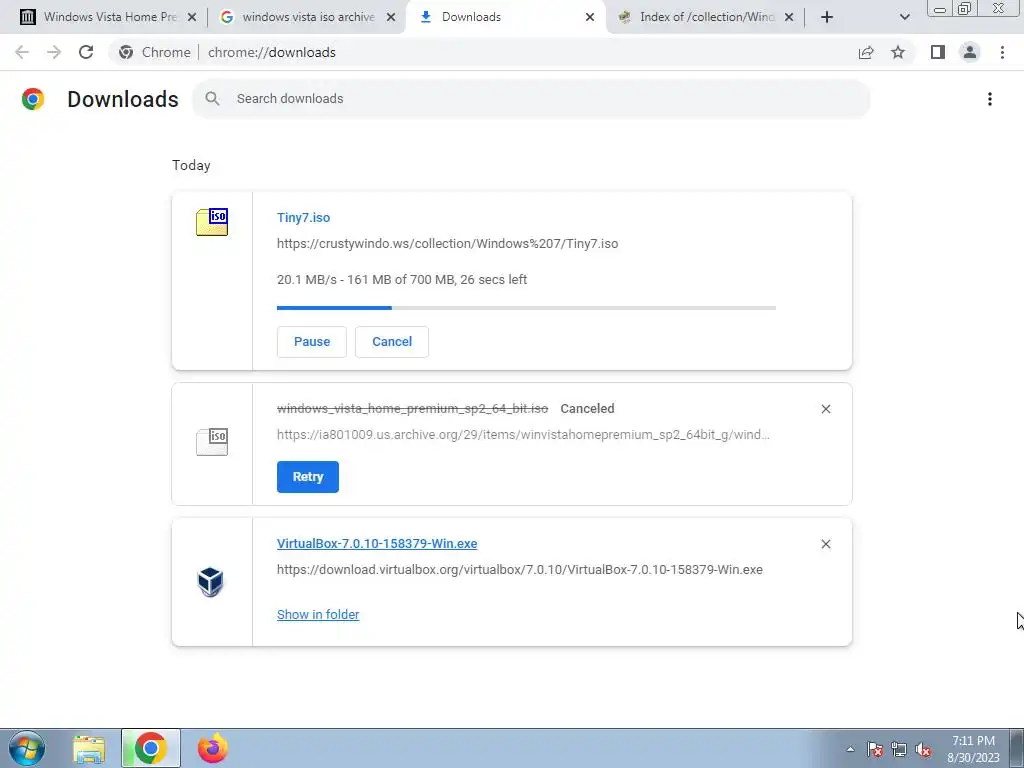Remove canceled Vista ISO from list
Viewport: 1024px width, 768px height.
pos(826,409)
